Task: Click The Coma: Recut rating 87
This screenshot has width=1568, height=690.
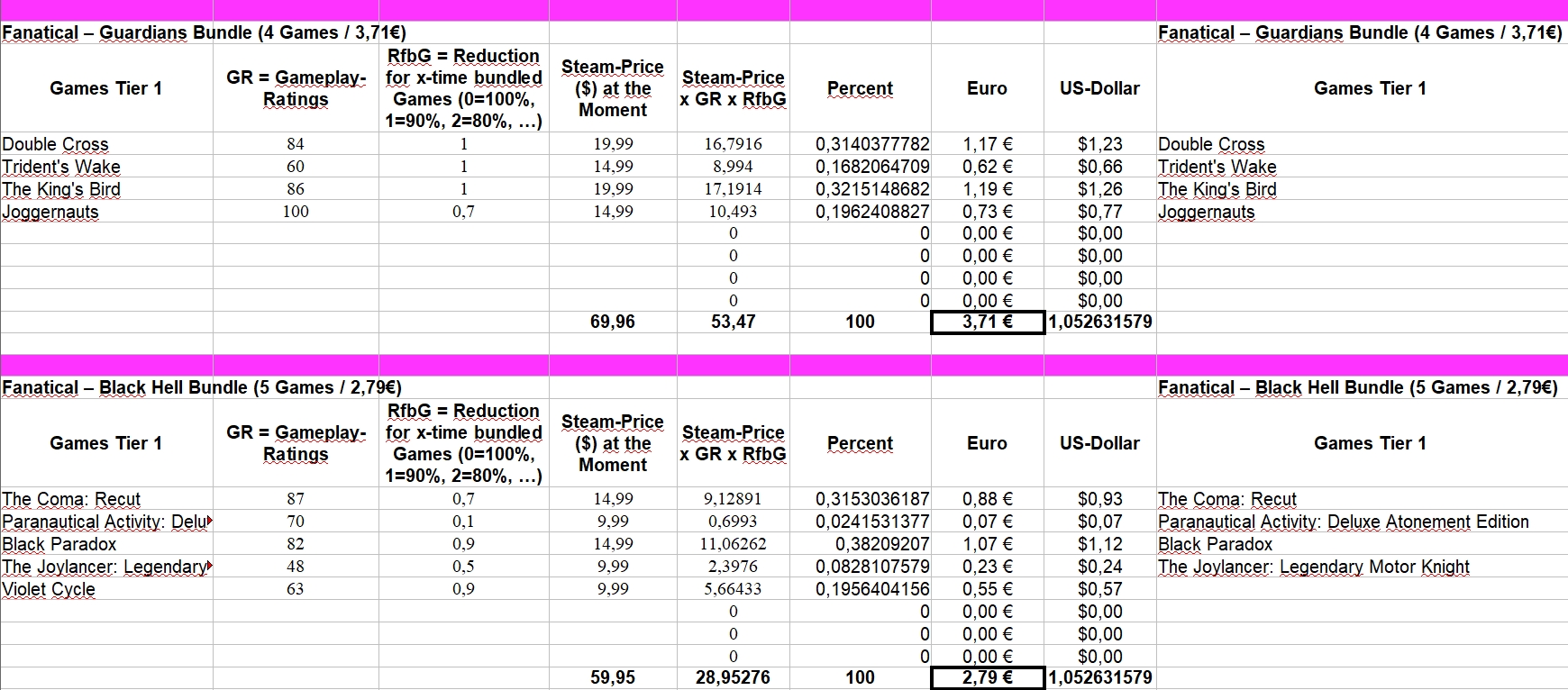Action: [x=295, y=499]
